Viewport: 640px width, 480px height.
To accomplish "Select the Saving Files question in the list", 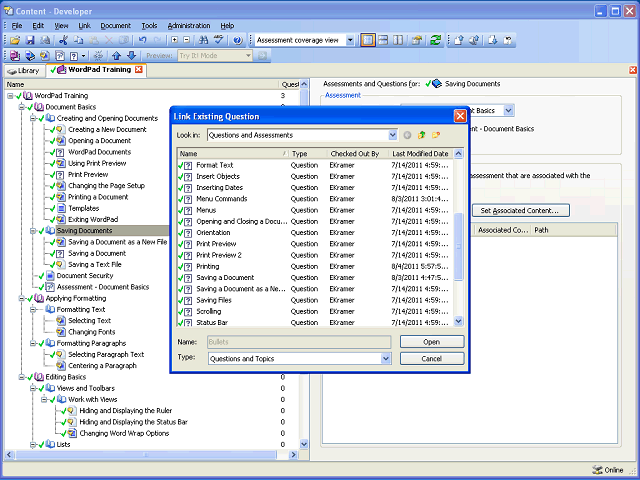I will (x=214, y=299).
